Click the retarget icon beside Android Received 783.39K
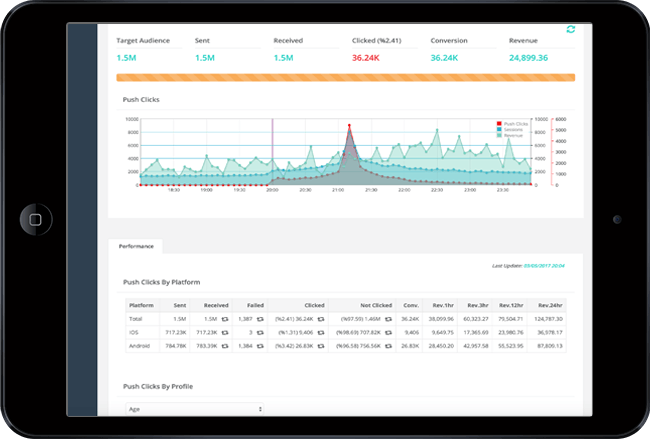Screen dimensions: 650x439 [225, 346]
